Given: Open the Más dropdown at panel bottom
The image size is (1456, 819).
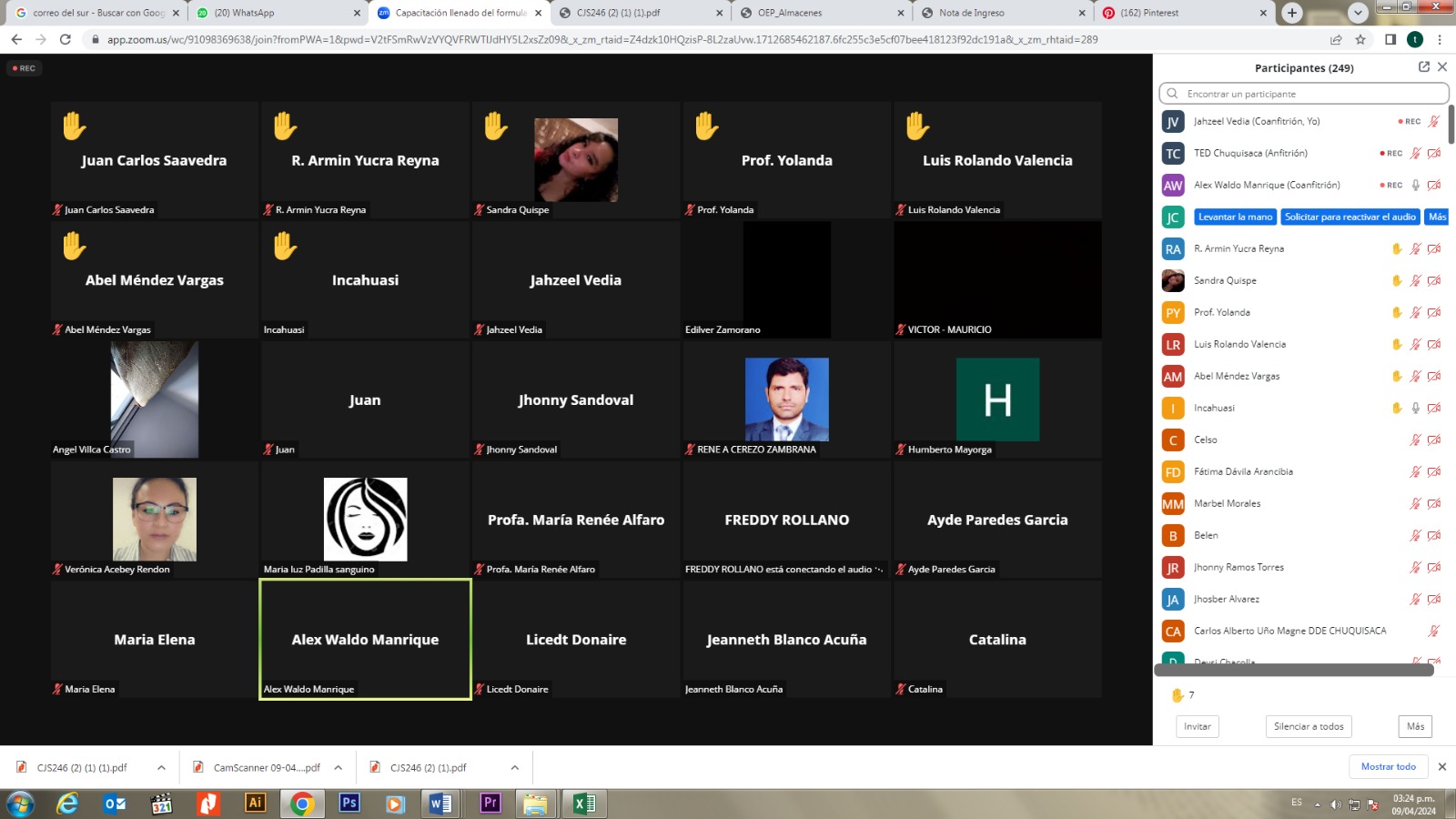Looking at the screenshot, I should coord(1415,726).
